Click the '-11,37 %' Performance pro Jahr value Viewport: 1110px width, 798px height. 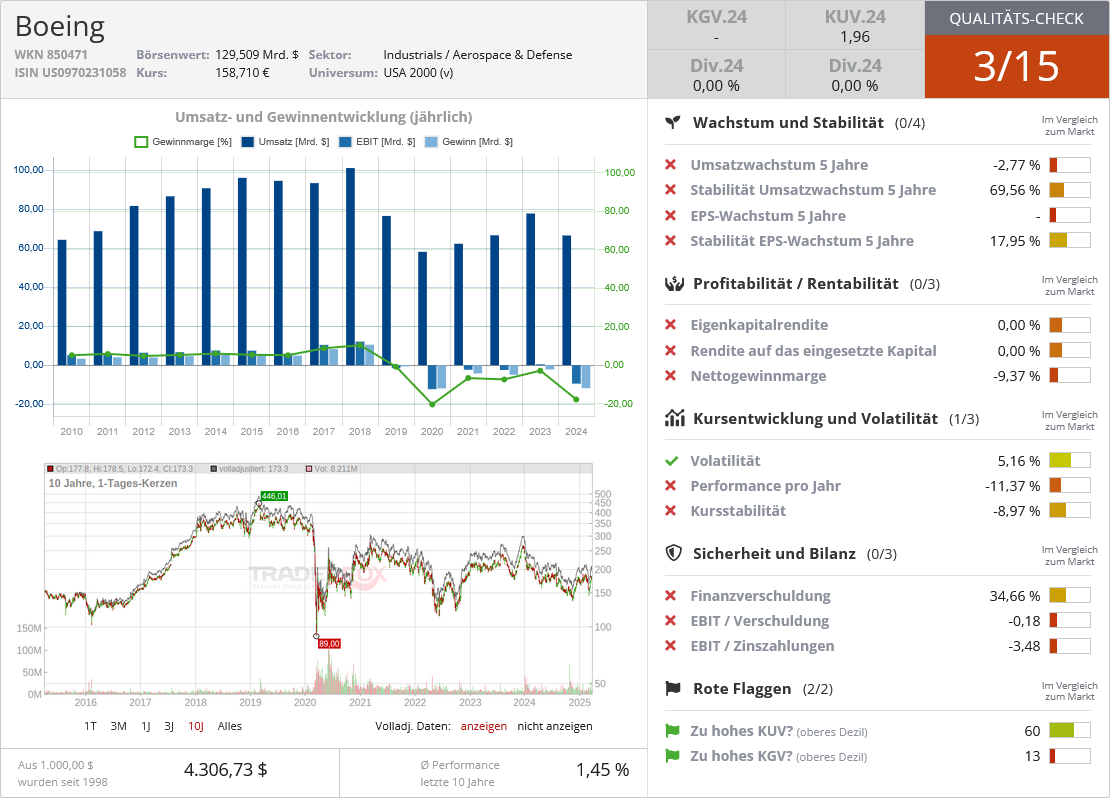(x=1012, y=486)
